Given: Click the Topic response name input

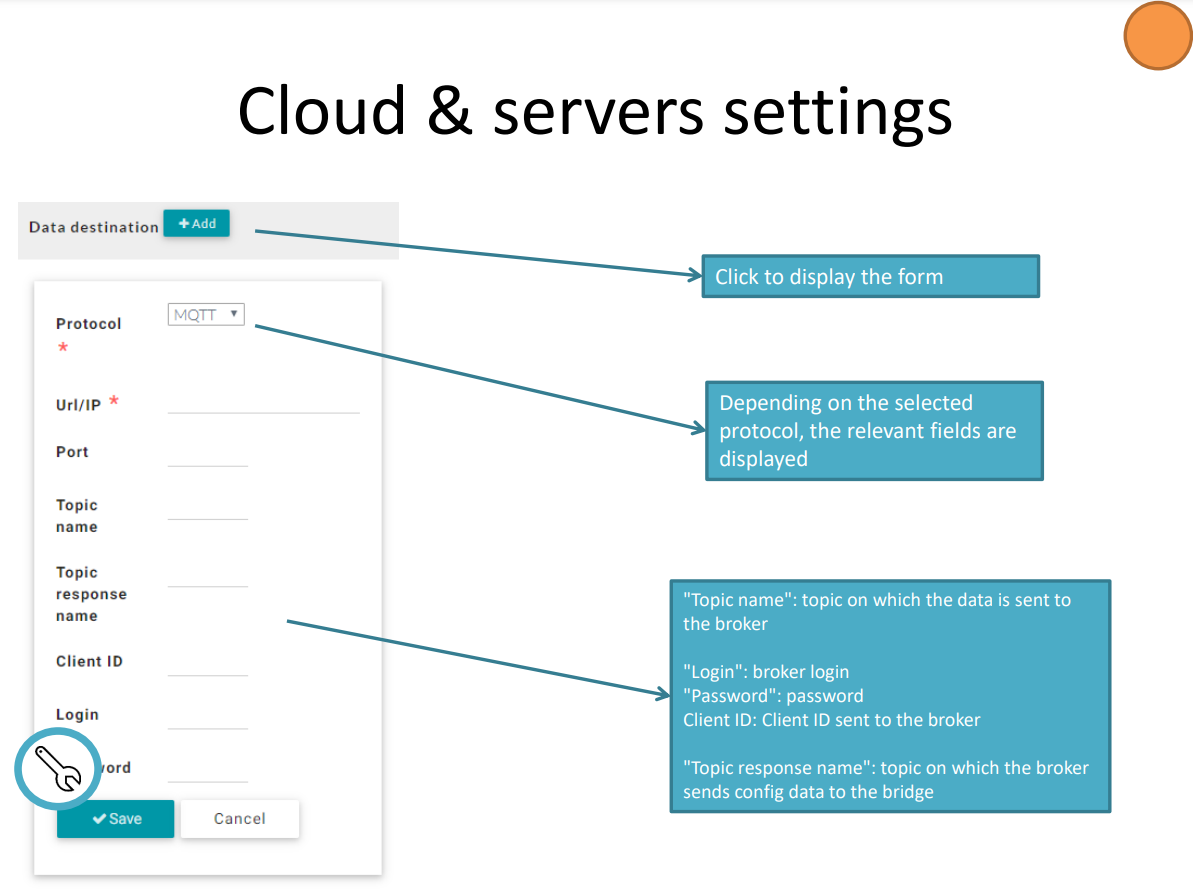Looking at the screenshot, I should click(207, 575).
